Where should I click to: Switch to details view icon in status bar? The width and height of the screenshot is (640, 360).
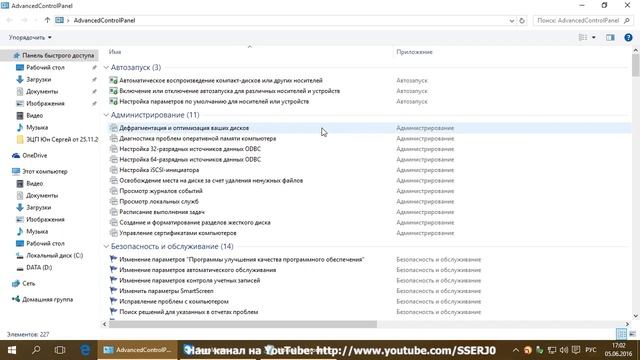(621, 334)
